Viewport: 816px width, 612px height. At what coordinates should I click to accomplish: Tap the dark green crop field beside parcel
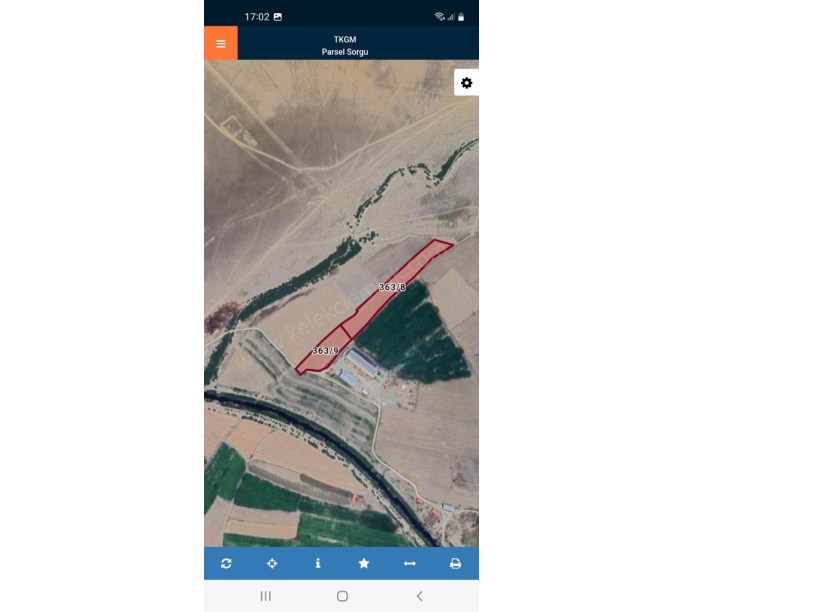point(412,334)
